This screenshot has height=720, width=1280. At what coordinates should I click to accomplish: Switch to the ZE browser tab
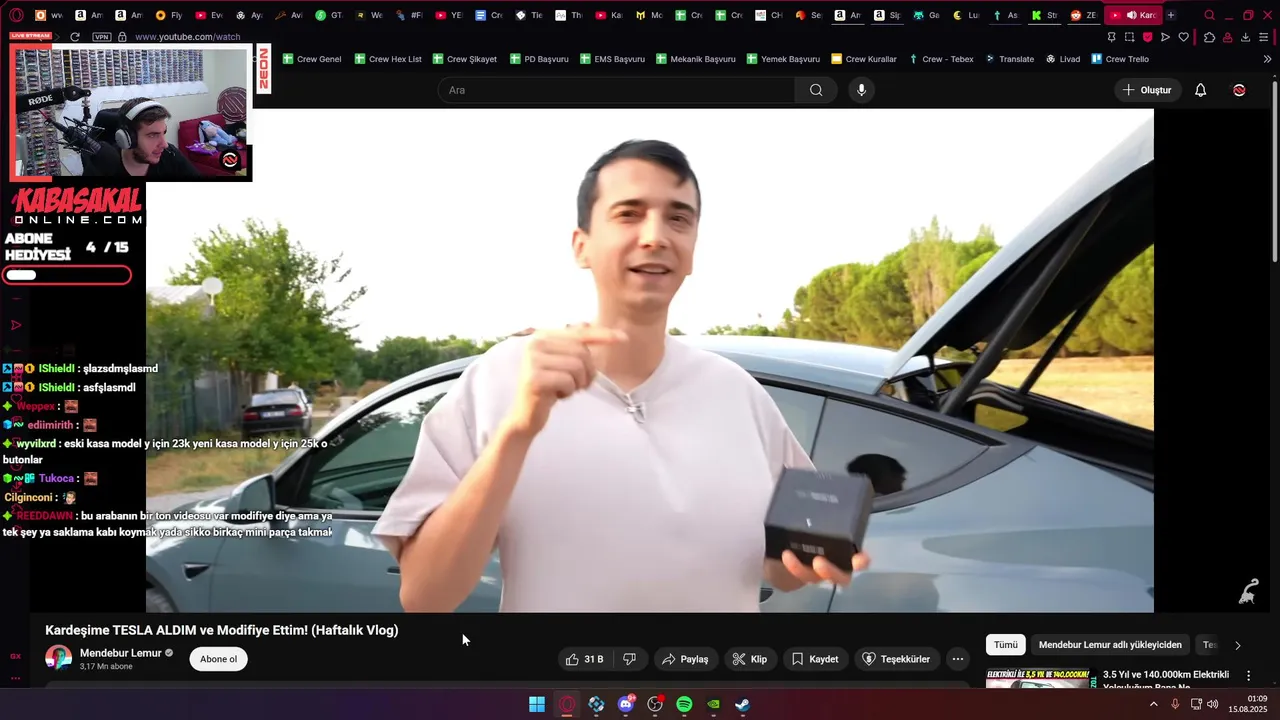click(x=1084, y=15)
